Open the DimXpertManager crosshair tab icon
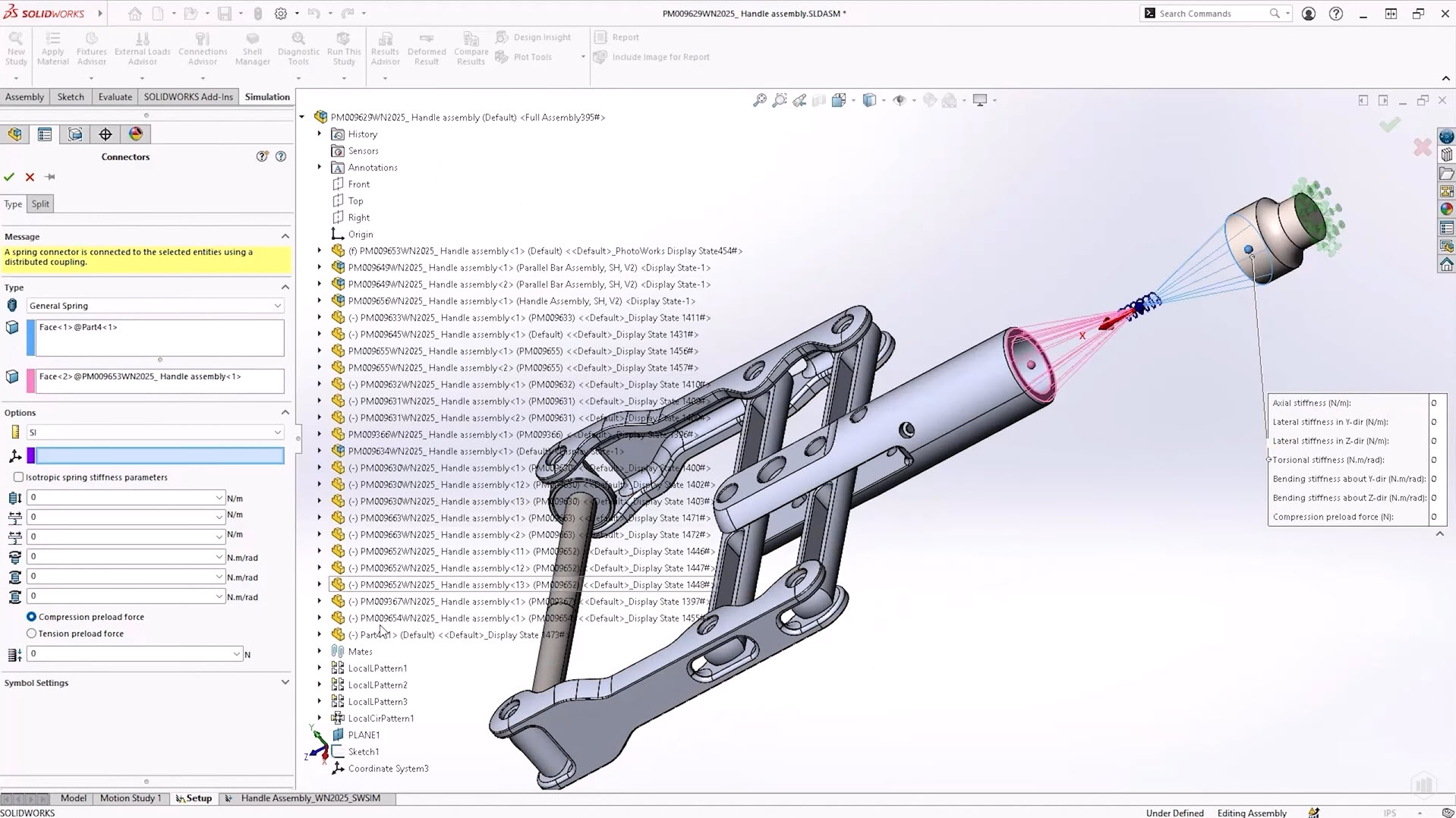 click(x=106, y=134)
